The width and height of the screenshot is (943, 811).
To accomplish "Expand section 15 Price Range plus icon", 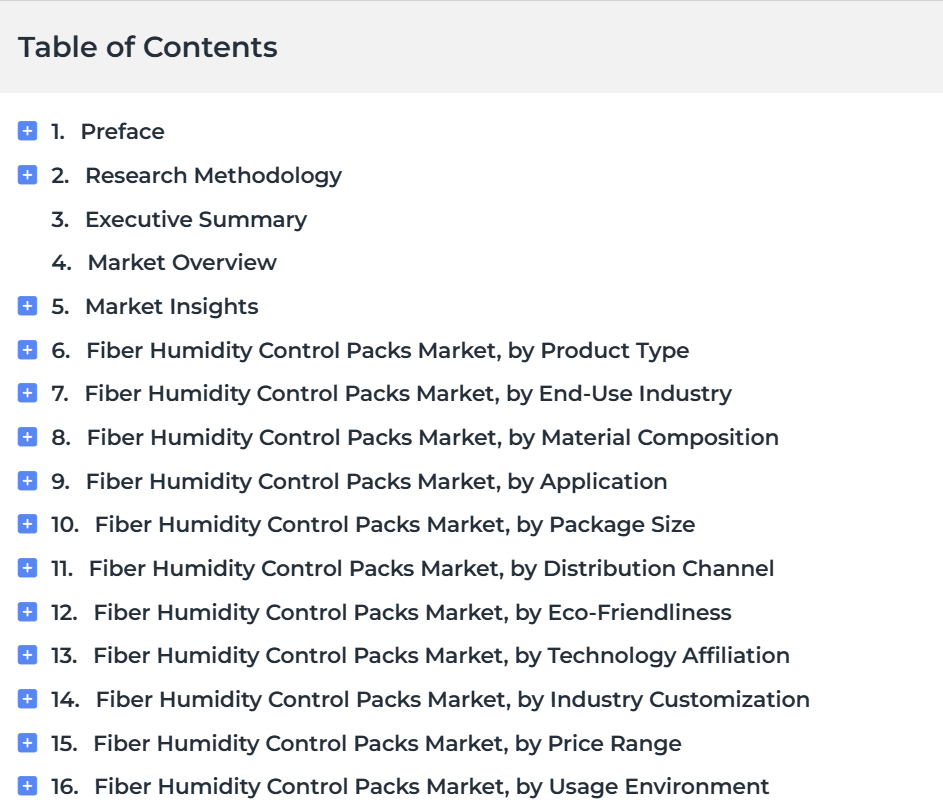I will (x=27, y=742).
